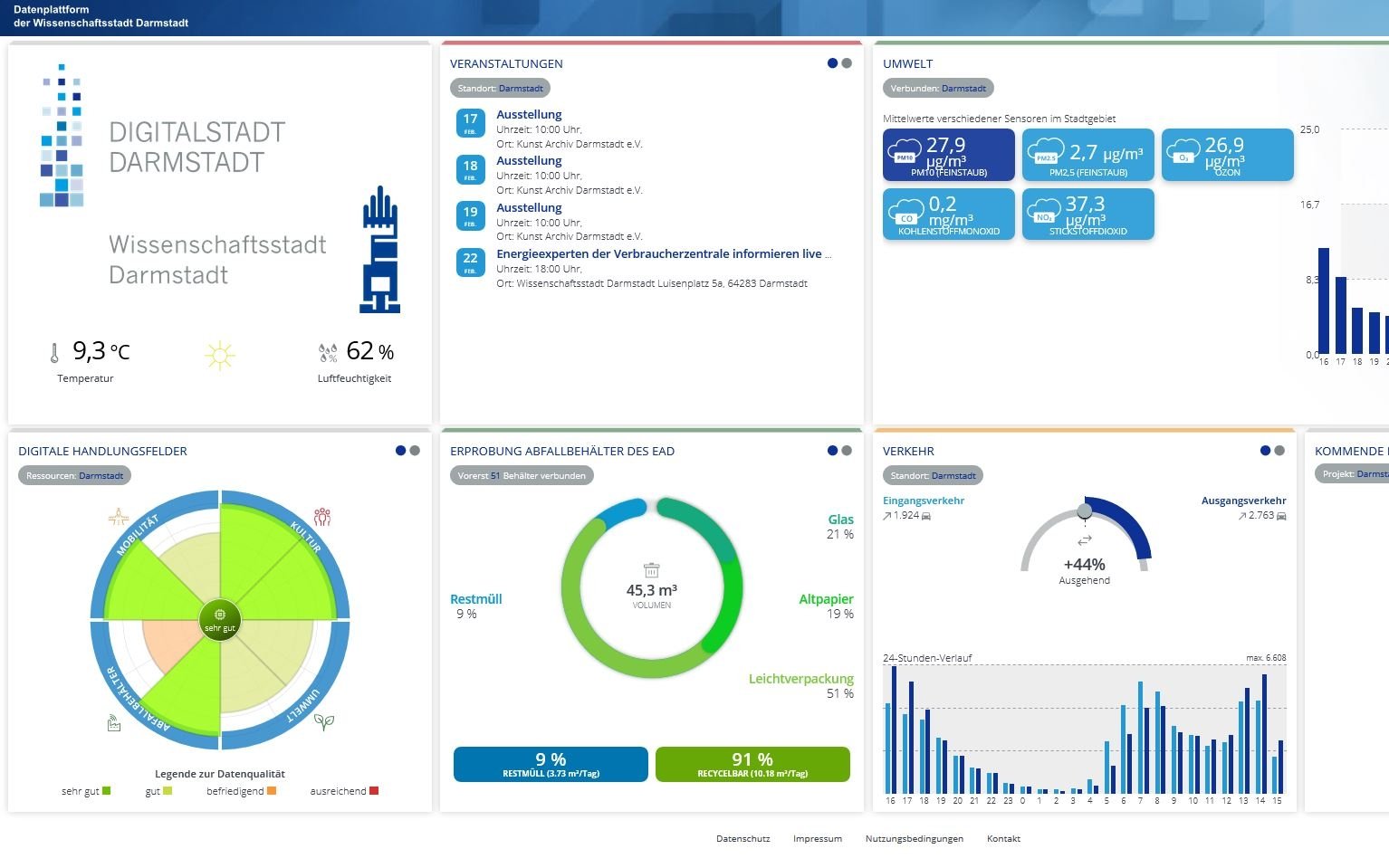Select gray page dot in Digitale Handlungsfelder

(x=415, y=451)
